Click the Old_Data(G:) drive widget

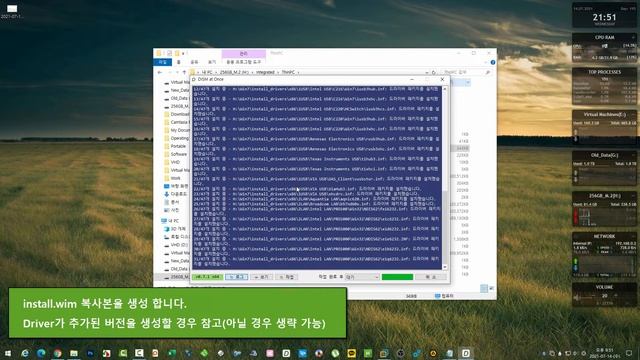[604, 169]
